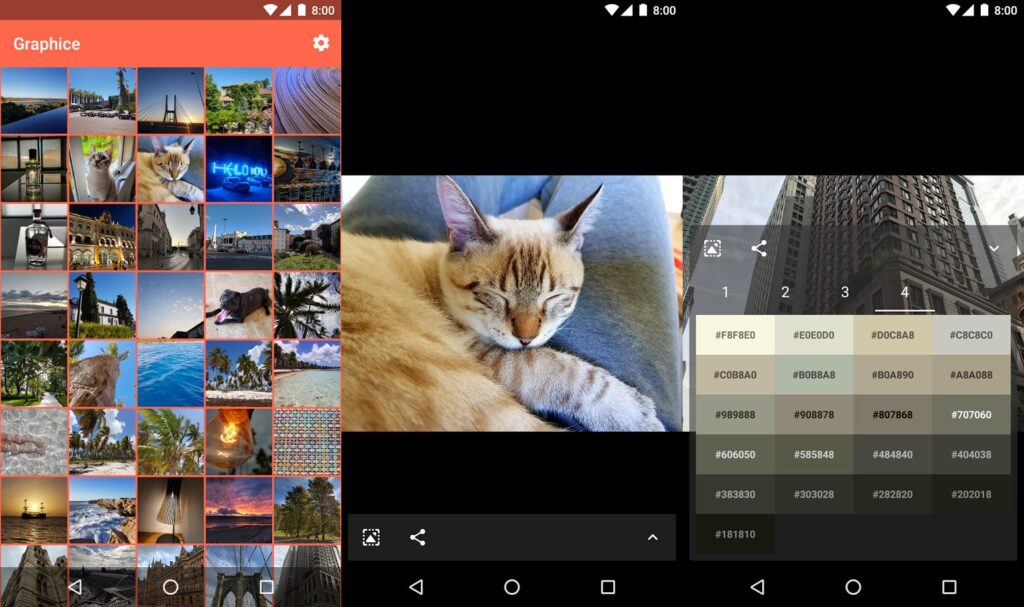The width and height of the screenshot is (1024, 607).
Task: Open the neon HELLO YOU sign thumbnail
Action: click(x=238, y=169)
